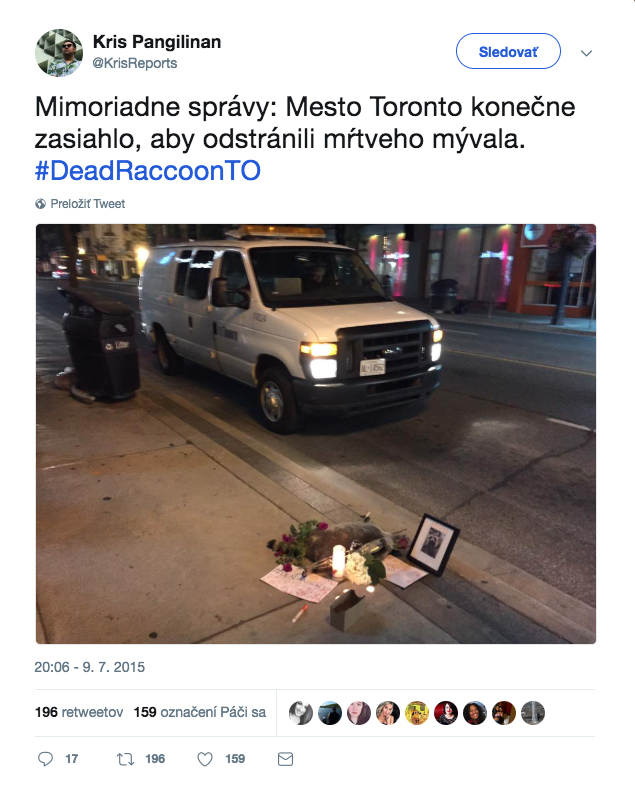Send tweet via envelope message icon
635x791 pixels.
click(285, 759)
